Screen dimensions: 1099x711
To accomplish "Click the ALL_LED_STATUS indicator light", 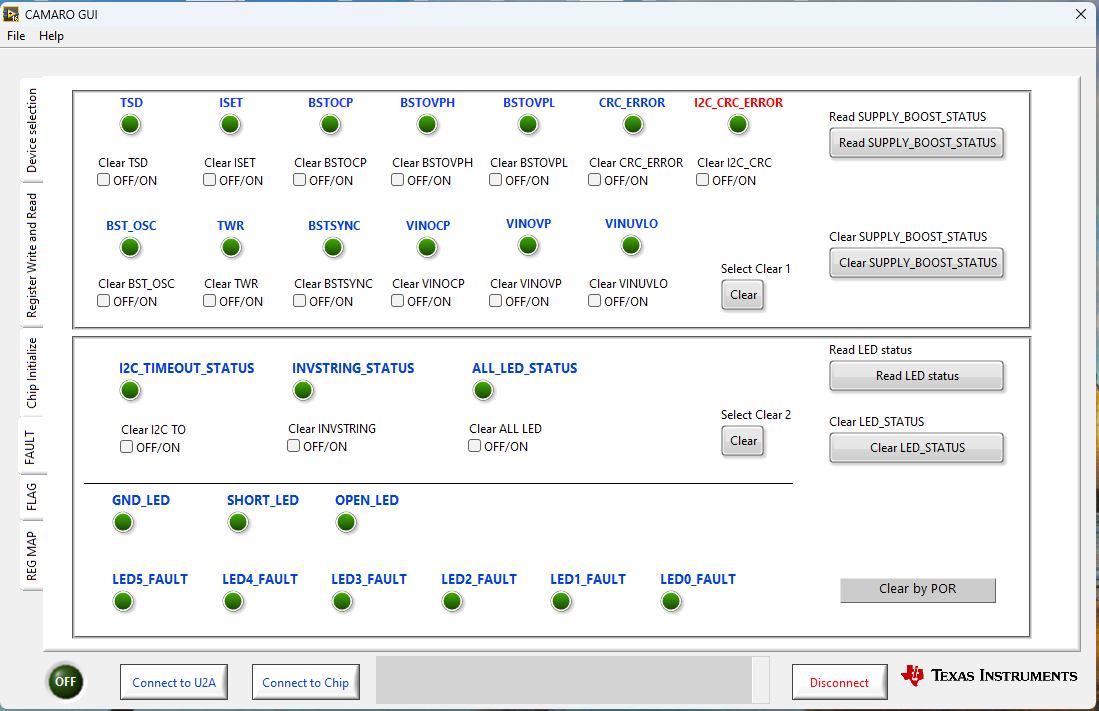I will 483,390.
